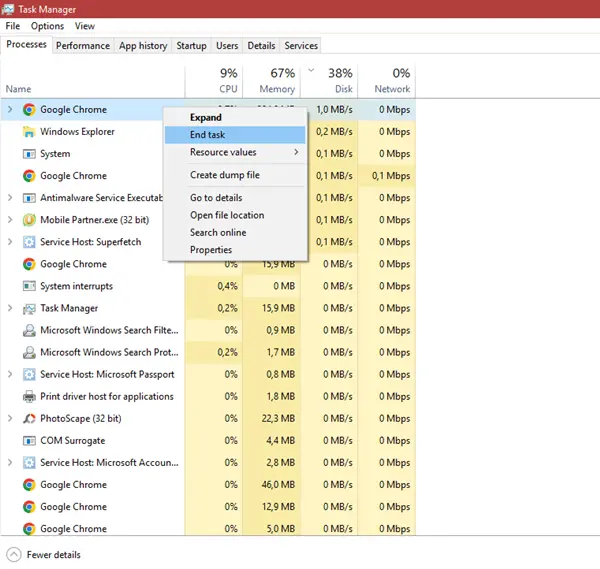Expand the Task Manager process group
Image resolution: width=600 pixels, height=569 pixels.
point(10,308)
